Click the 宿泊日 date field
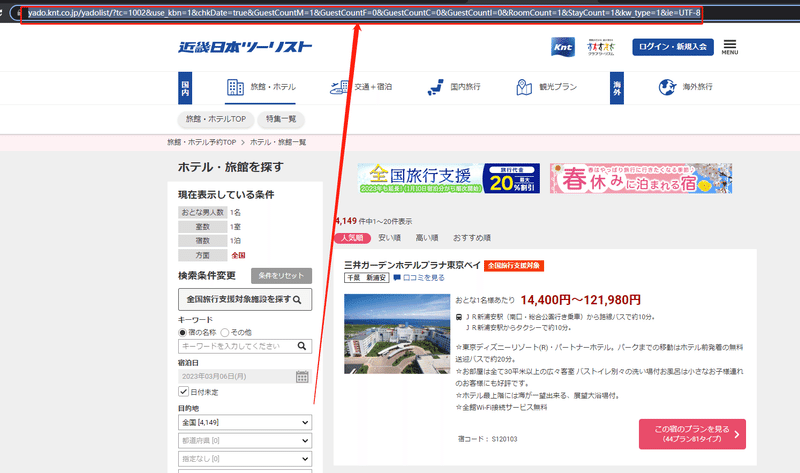This screenshot has height=473, width=800. [236, 377]
